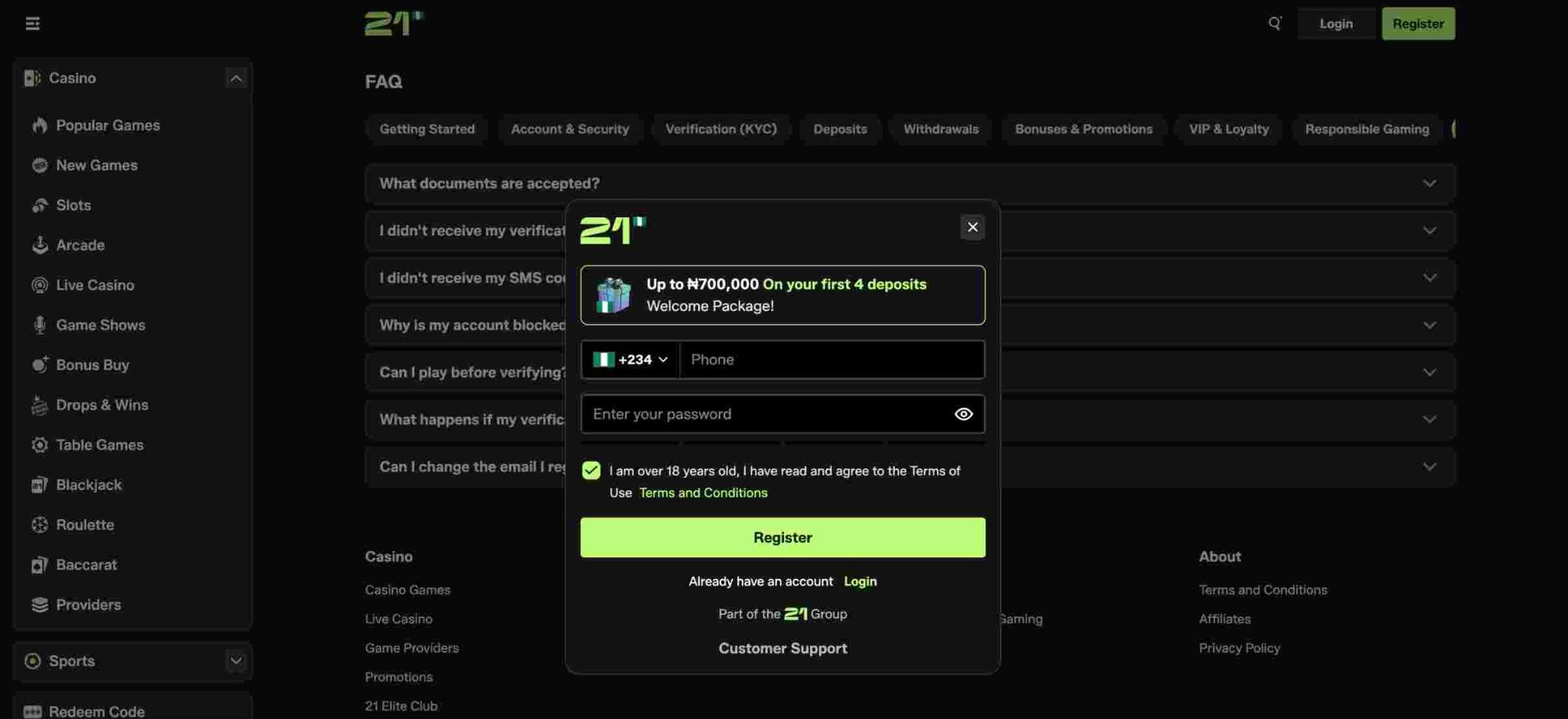Click the Providers stack icon
The height and width of the screenshot is (719, 1568).
point(40,605)
